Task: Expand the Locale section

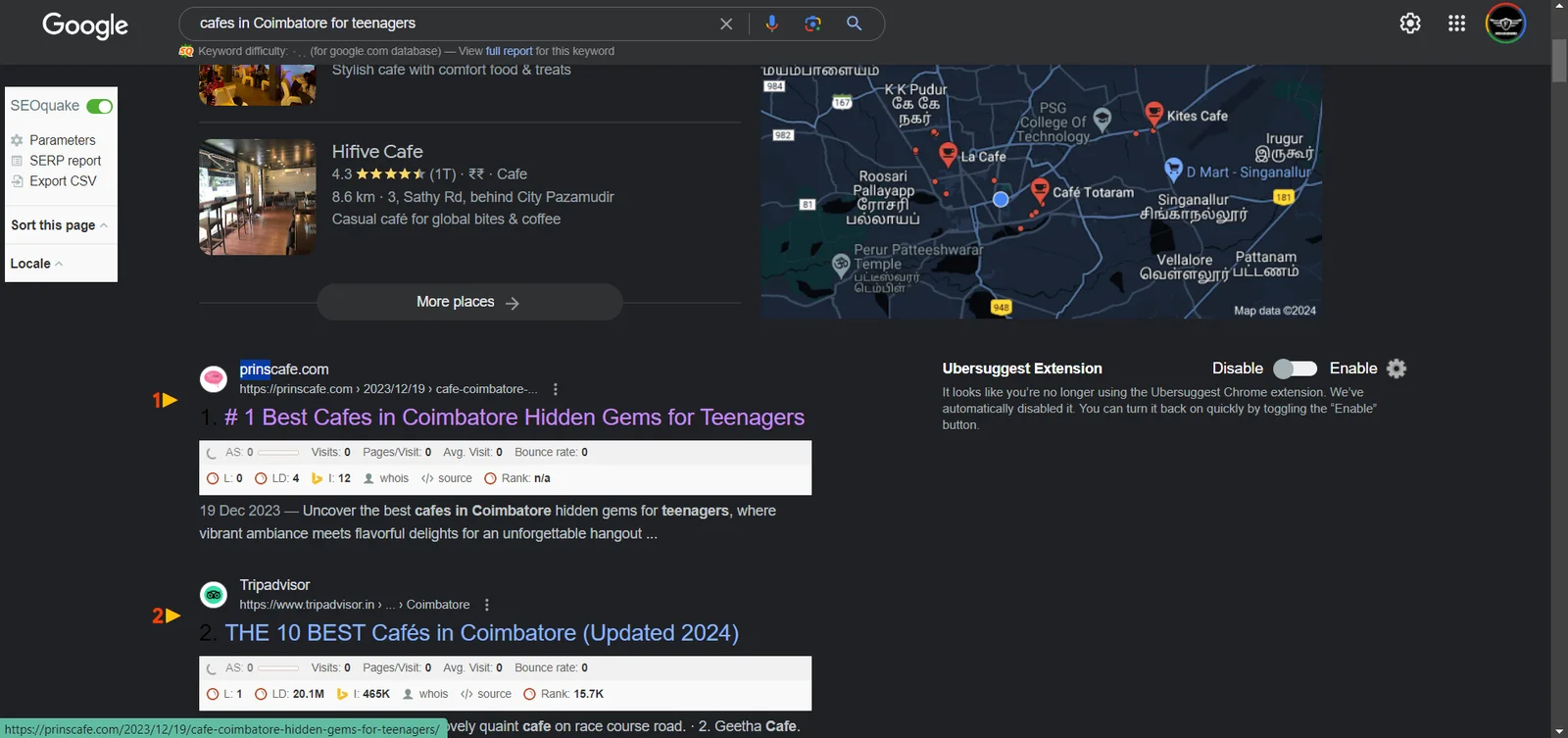Action: pos(36,264)
